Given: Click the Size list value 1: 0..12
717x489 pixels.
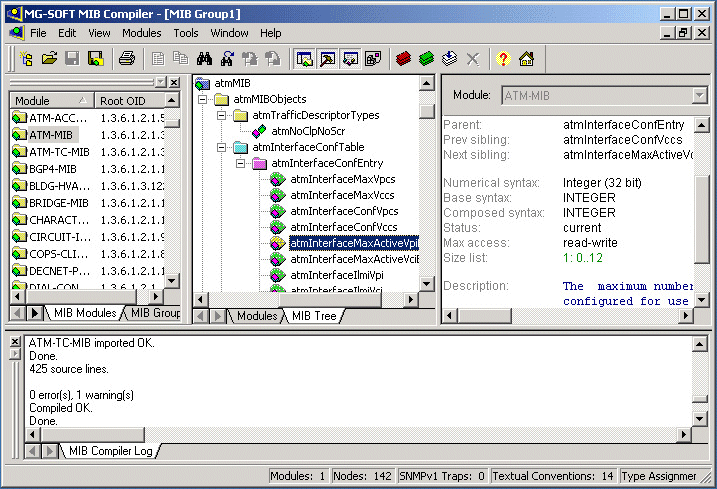Looking at the screenshot, I should (x=583, y=258).
